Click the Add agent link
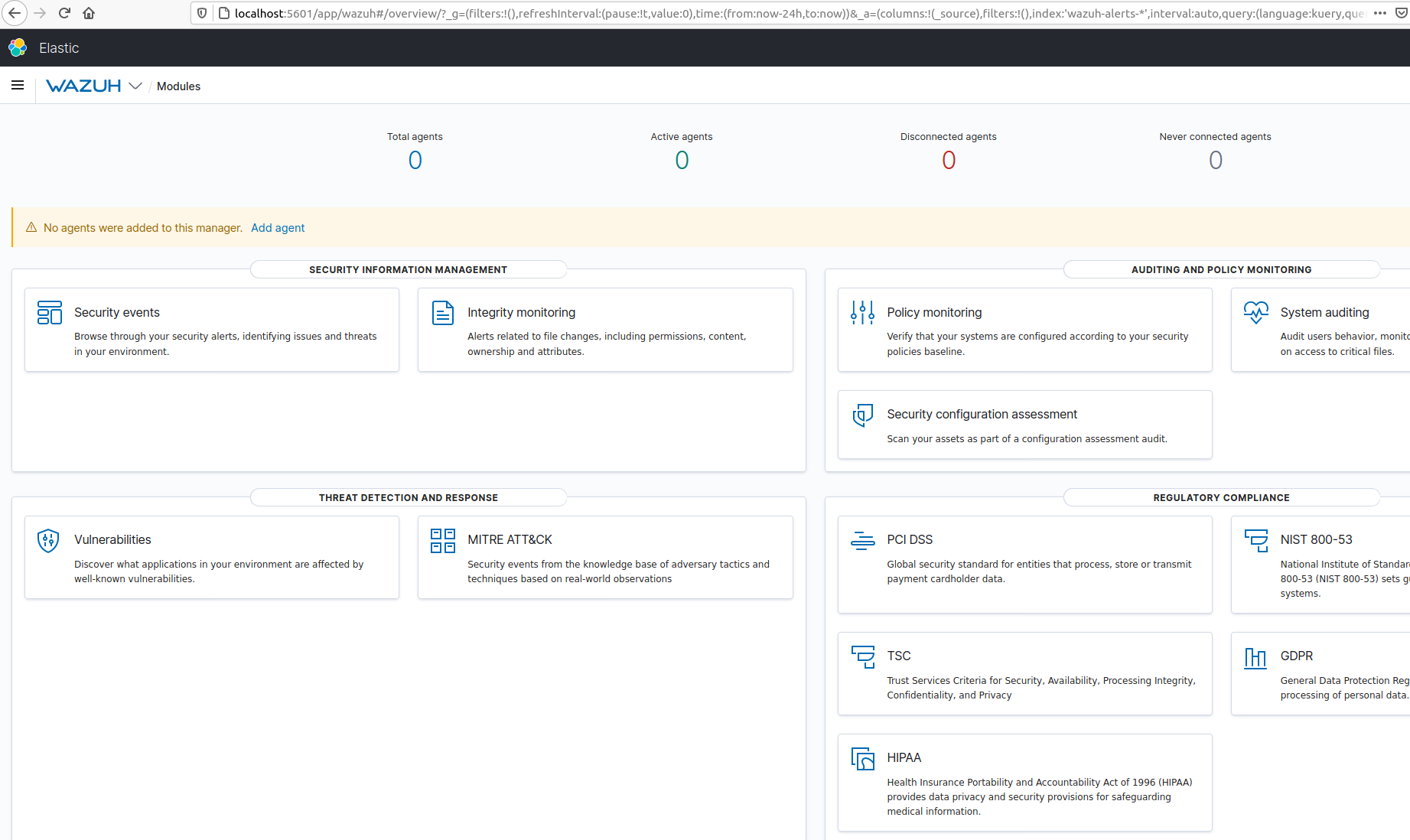The width and height of the screenshot is (1410, 840). tap(278, 228)
